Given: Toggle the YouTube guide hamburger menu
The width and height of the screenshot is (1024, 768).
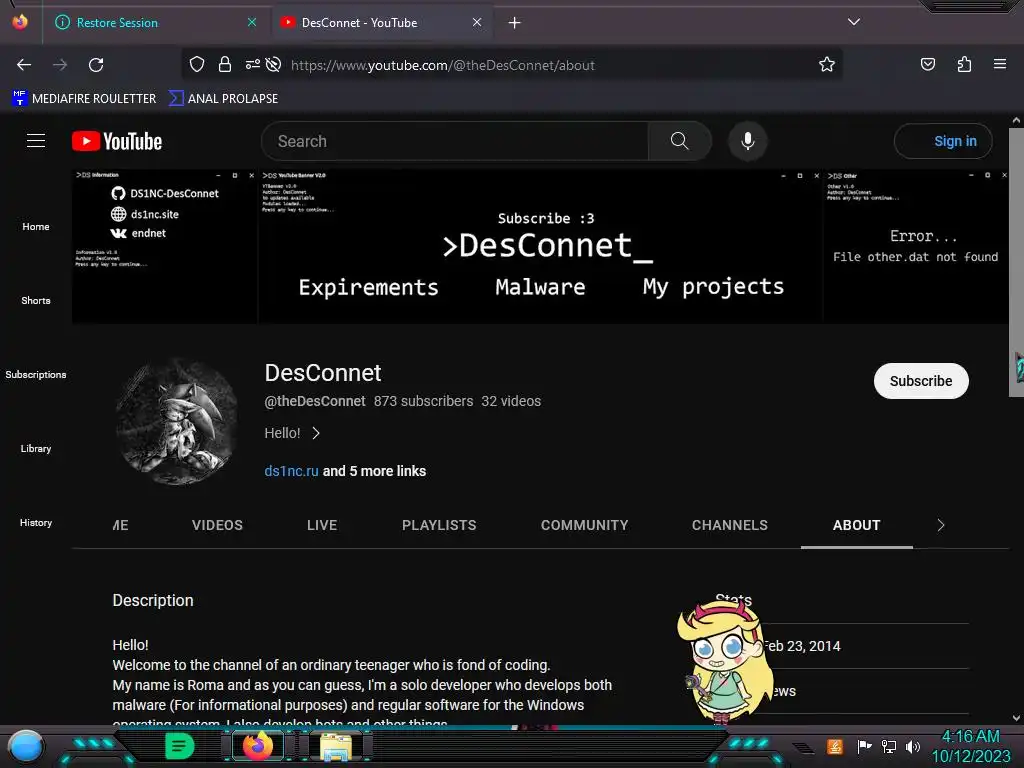Looking at the screenshot, I should (x=36, y=140).
